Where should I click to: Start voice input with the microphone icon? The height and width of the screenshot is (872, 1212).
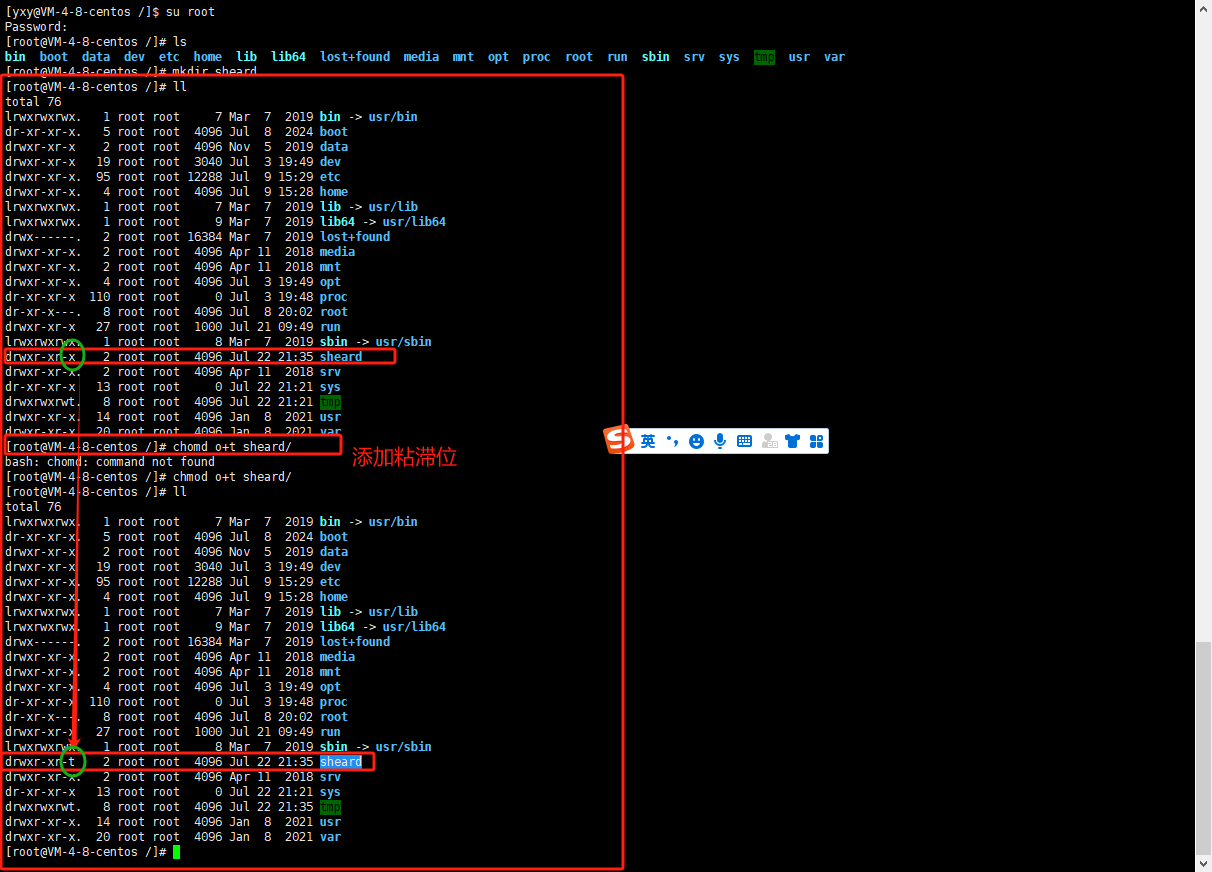click(x=720, y=441)
